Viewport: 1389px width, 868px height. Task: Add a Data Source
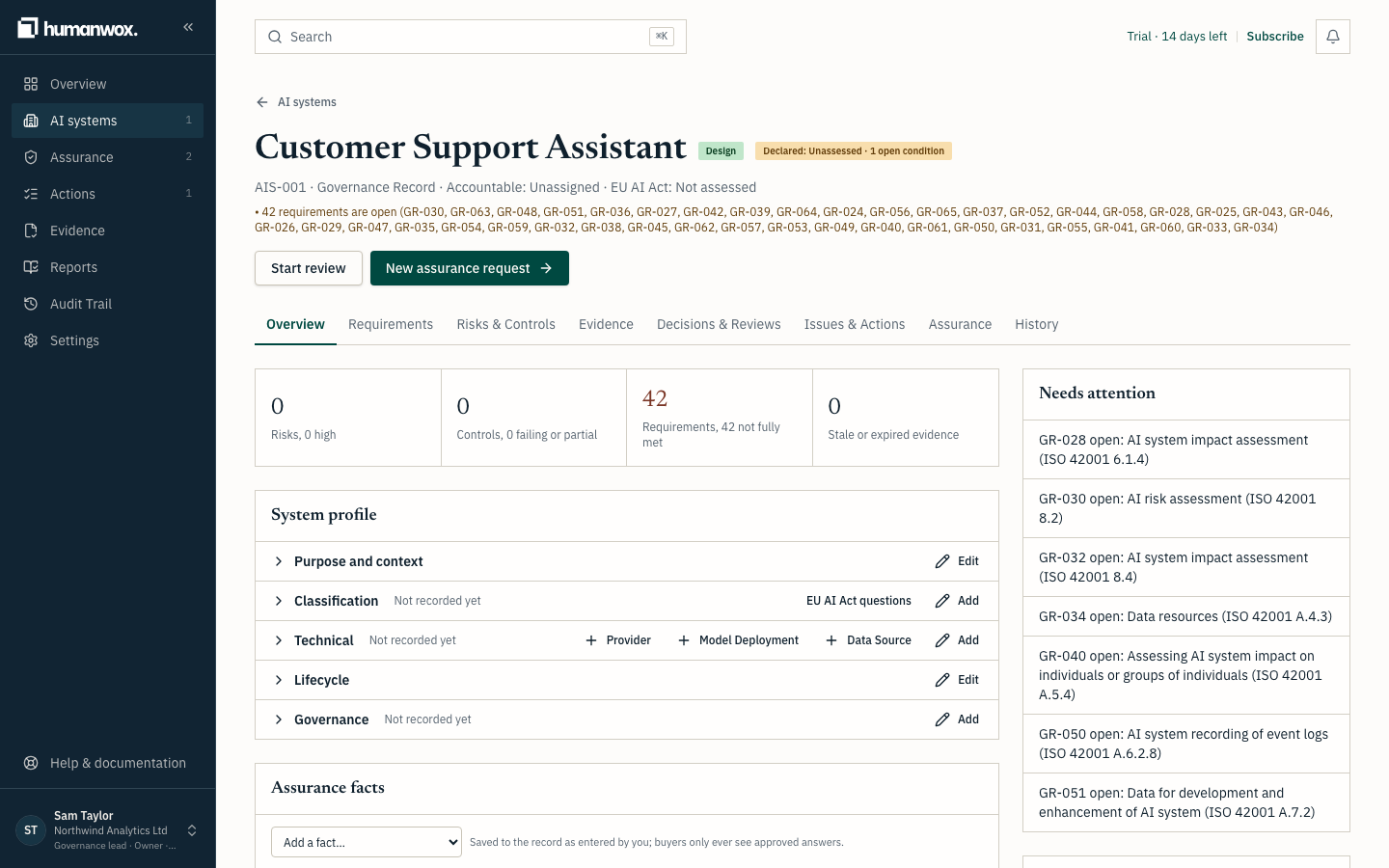pos(869,640)
